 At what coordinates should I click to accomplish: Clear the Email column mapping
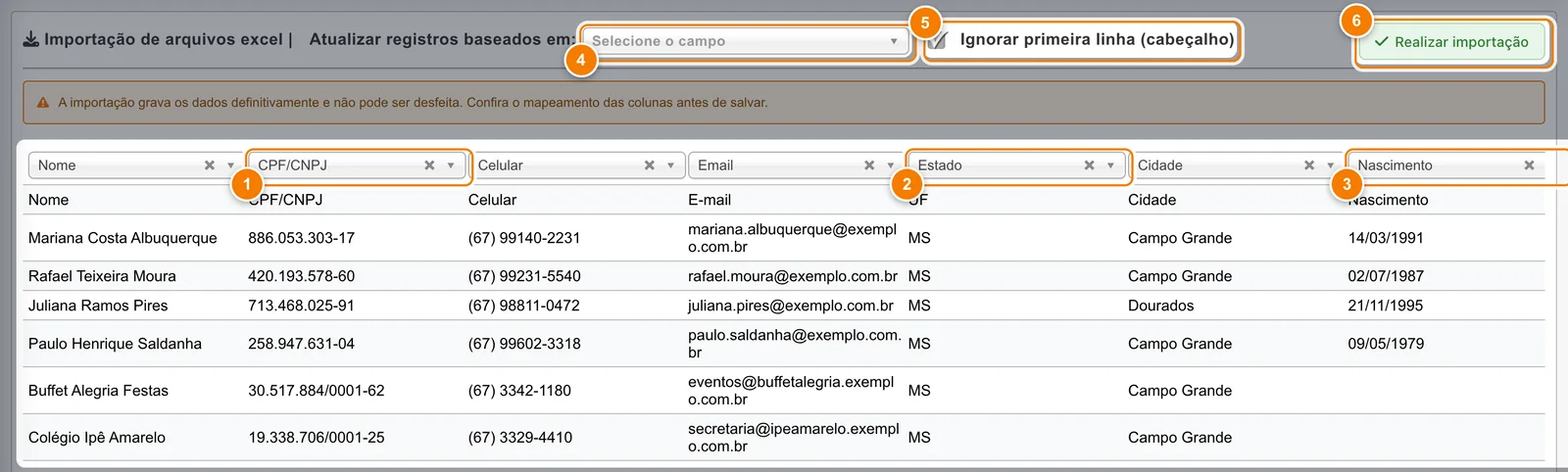coord(869,165)
